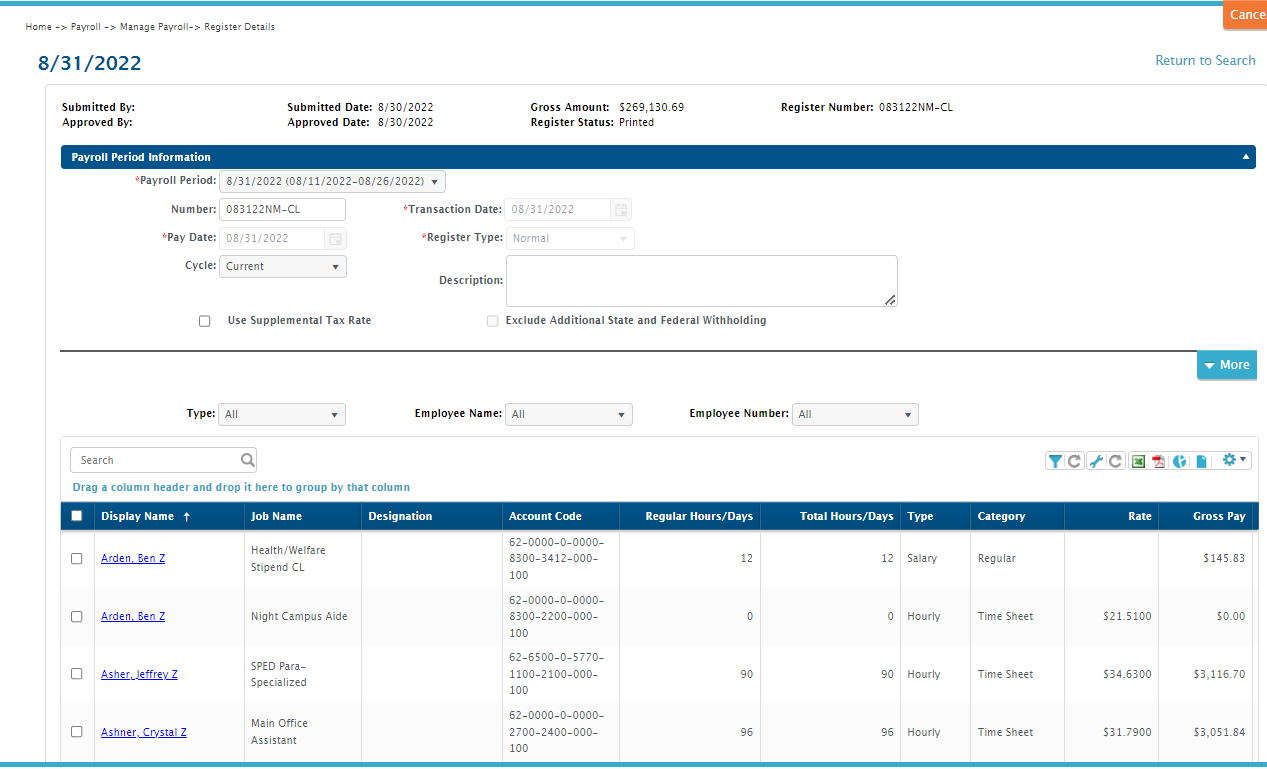This screenshot has width=1267, height=769.
Task: Export grid to Excel
Action: (x=1138, y=461)
